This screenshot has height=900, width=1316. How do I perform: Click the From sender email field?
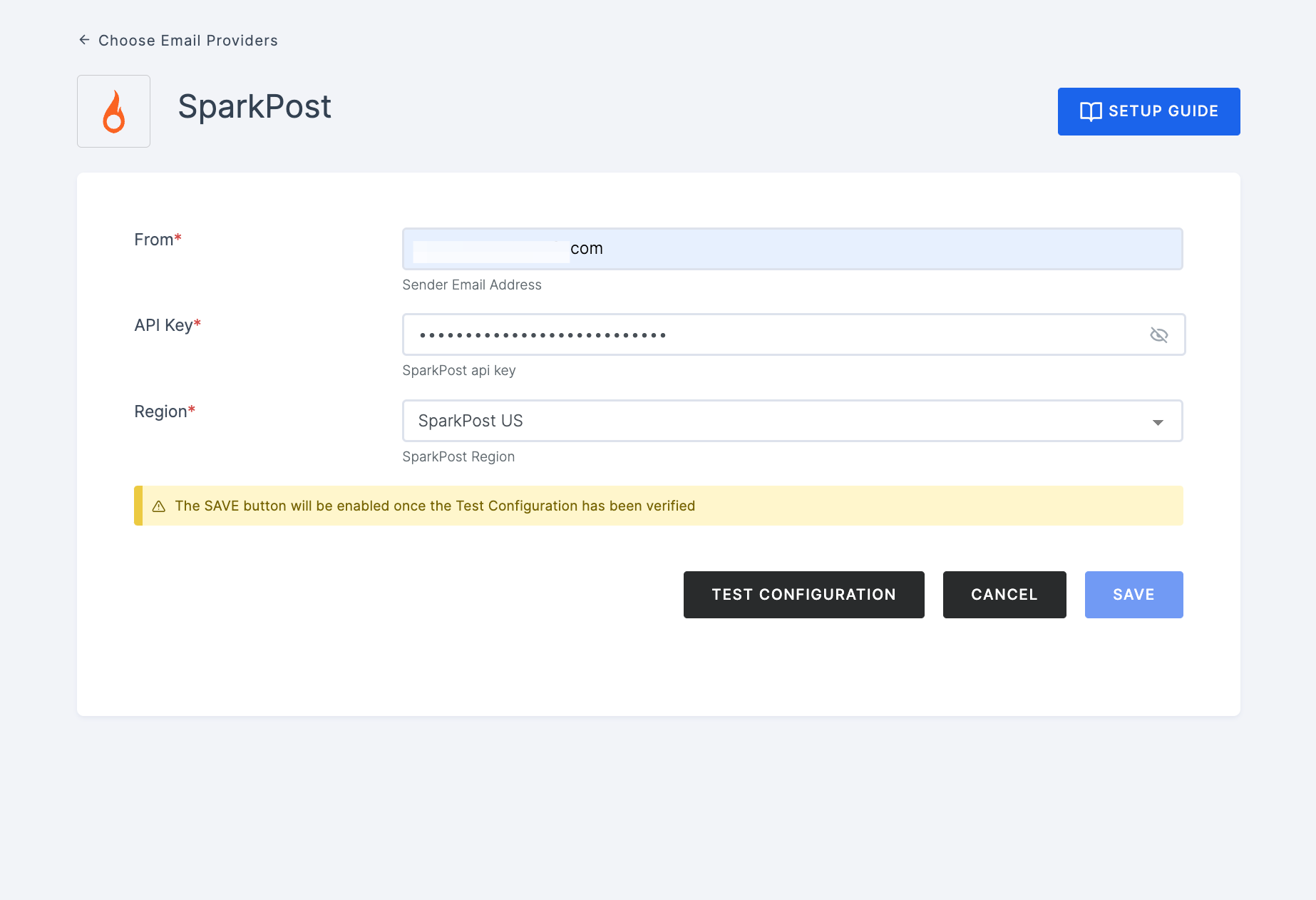[792, 249]
